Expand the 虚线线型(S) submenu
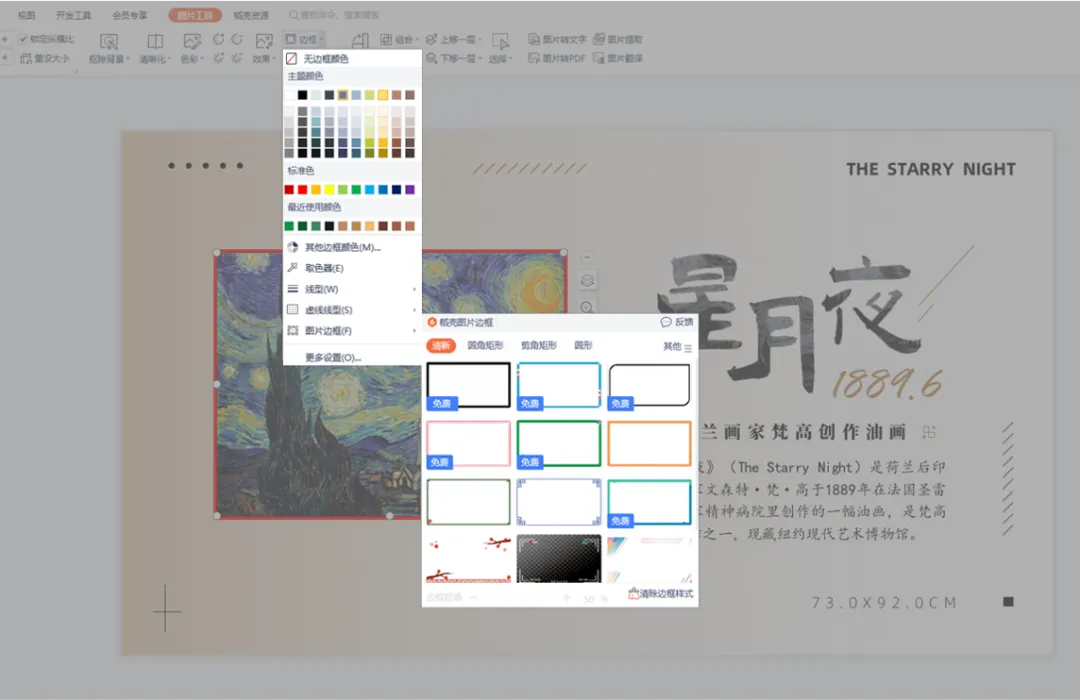The image size is (1080, 700). tap(352, 310)
